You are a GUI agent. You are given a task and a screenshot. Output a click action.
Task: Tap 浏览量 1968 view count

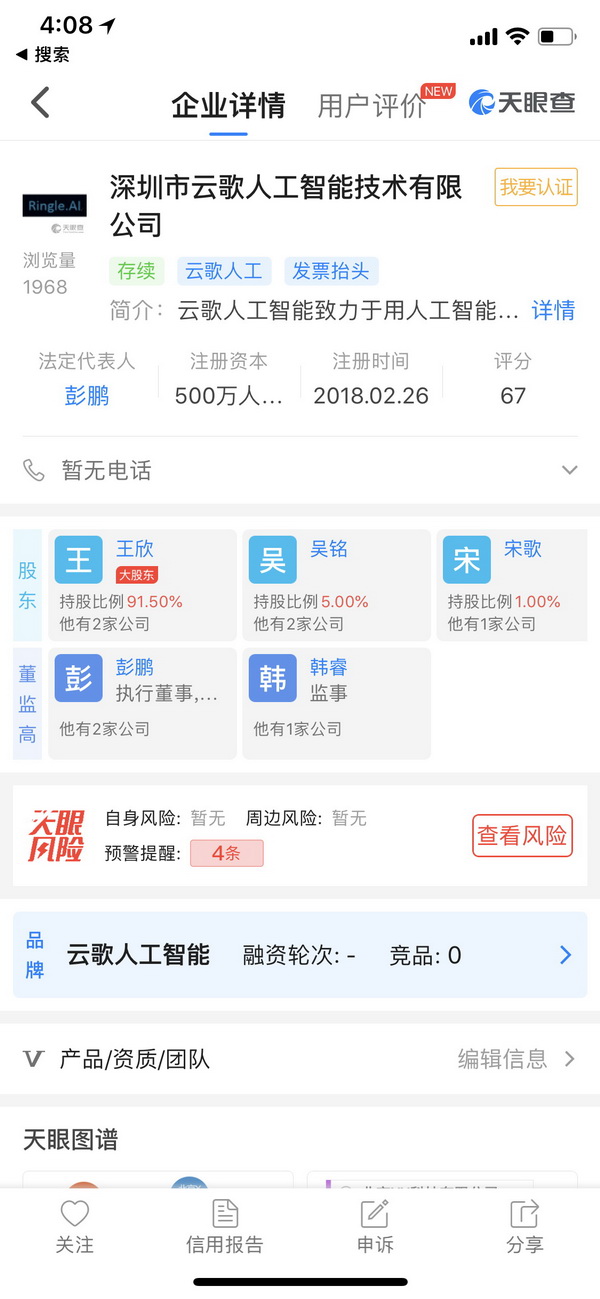(49, 274)
